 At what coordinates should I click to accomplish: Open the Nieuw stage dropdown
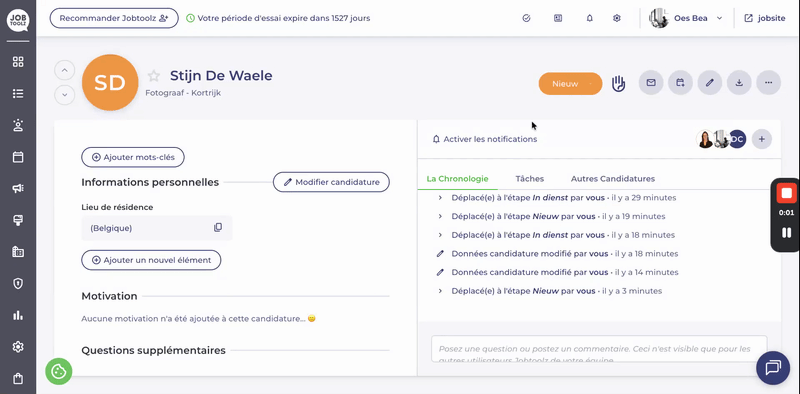(x=570, y=84)
